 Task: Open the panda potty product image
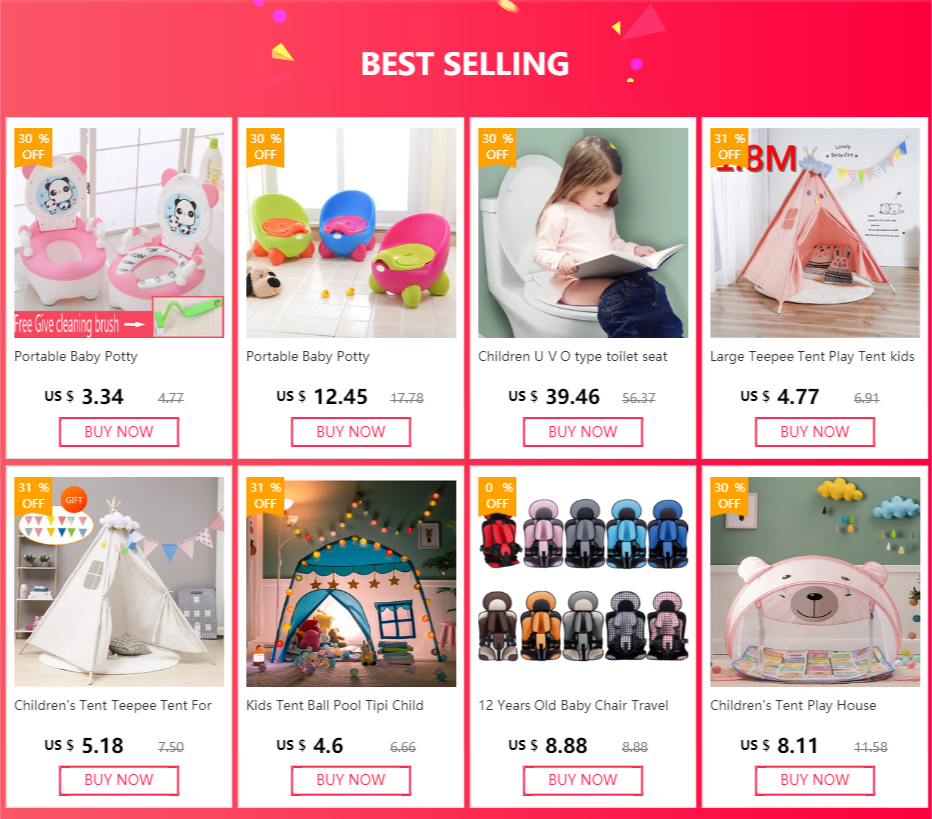(x=119, y=233)
